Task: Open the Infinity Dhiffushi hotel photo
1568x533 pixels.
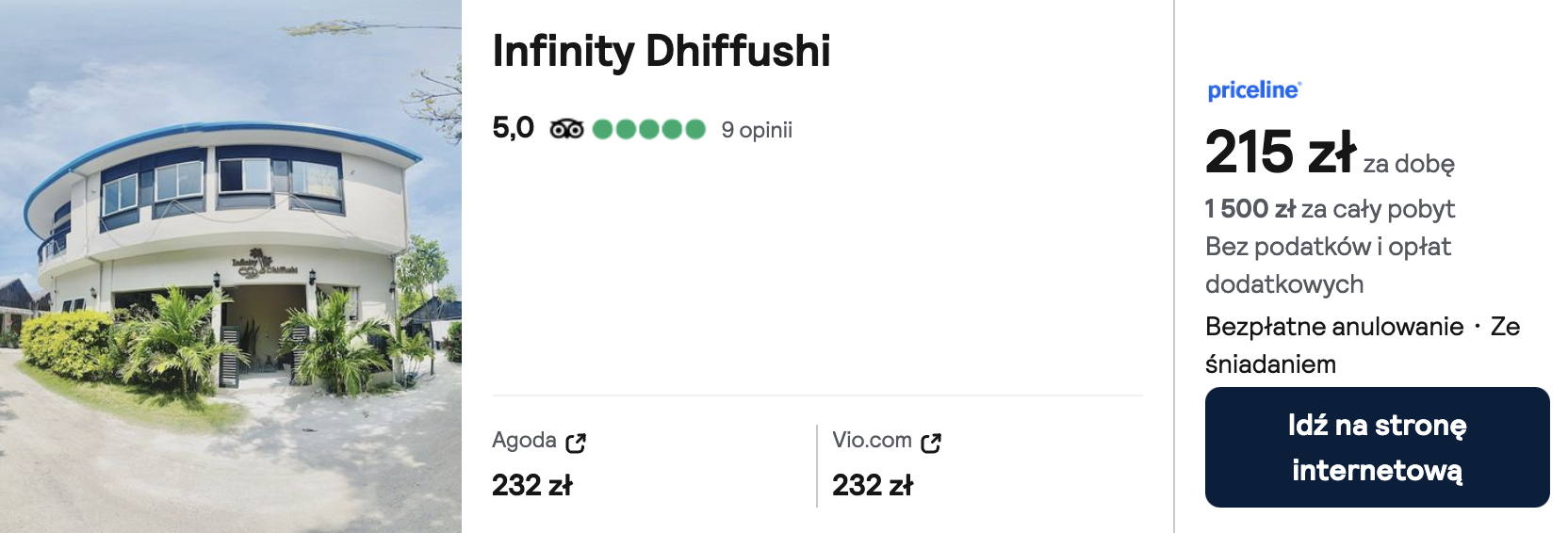Action: [231, 266]
